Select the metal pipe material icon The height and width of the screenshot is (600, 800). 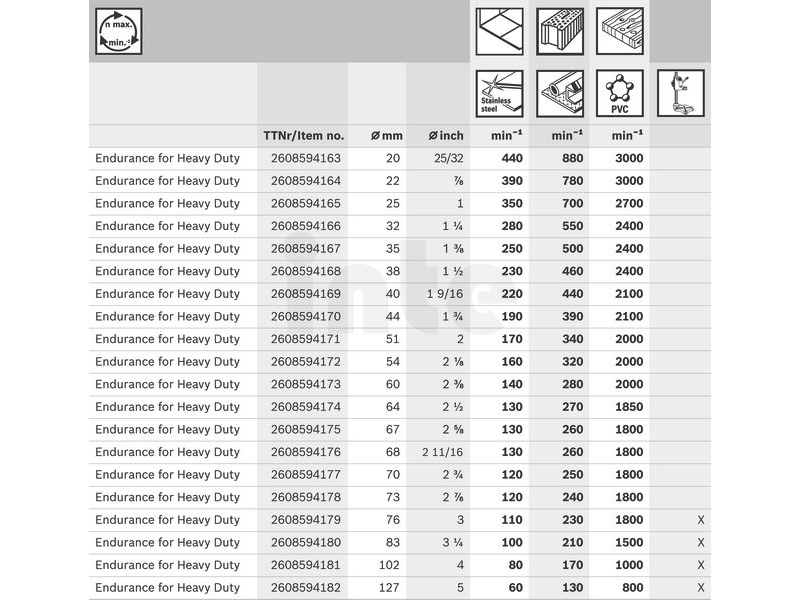tap(559, 93)
